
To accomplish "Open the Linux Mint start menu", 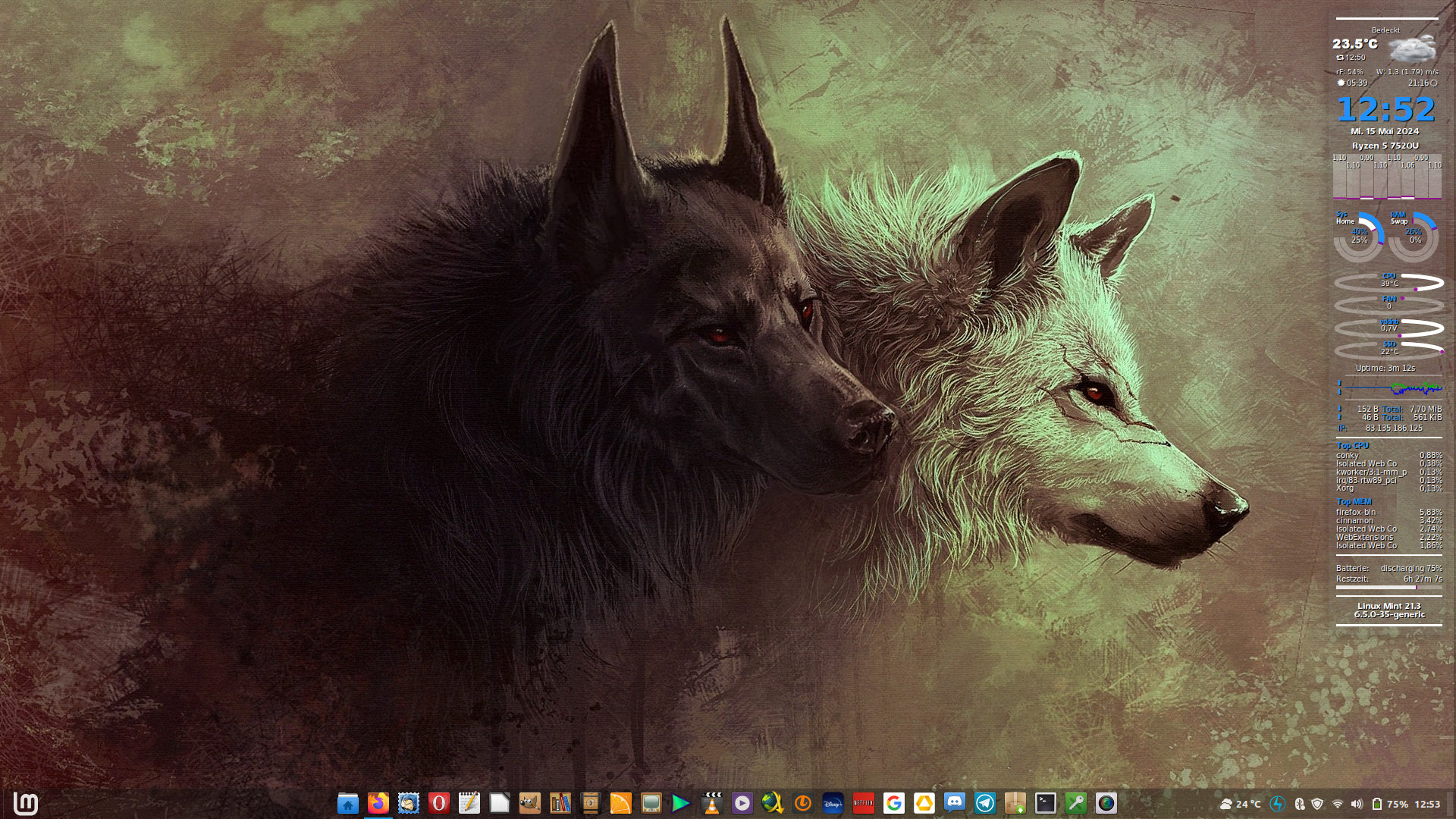I will point(26,803).
